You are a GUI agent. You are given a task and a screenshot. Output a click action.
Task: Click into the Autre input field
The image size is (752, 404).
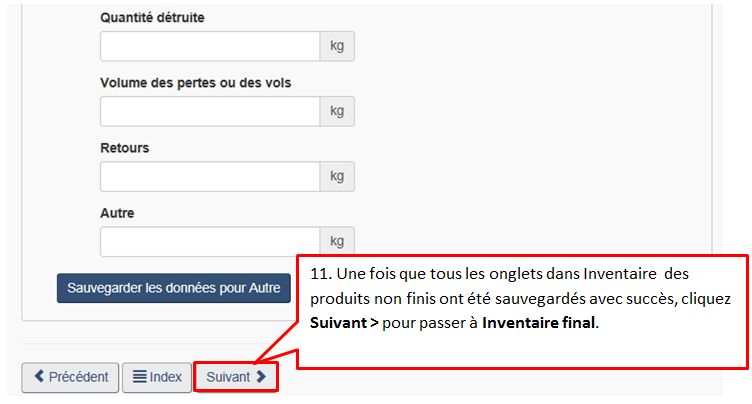pos(209,241)
